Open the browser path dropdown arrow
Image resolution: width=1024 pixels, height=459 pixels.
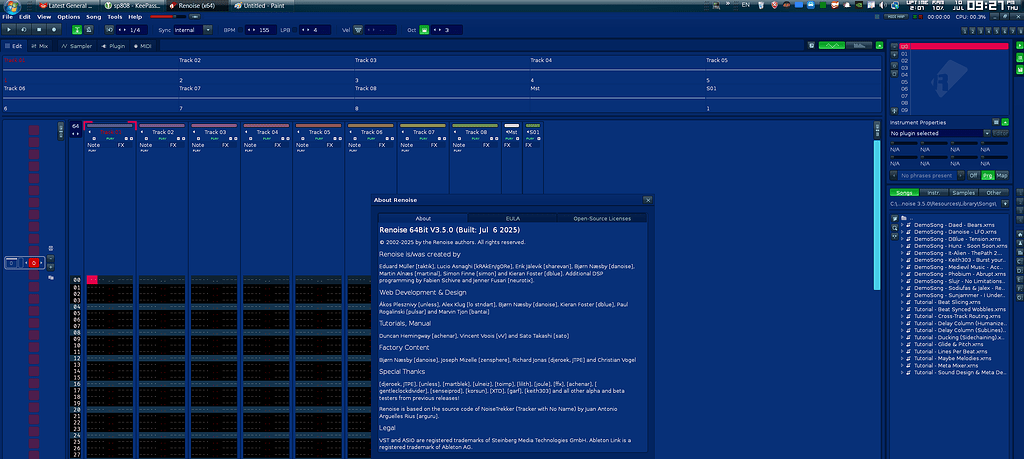coord(1005,204)
